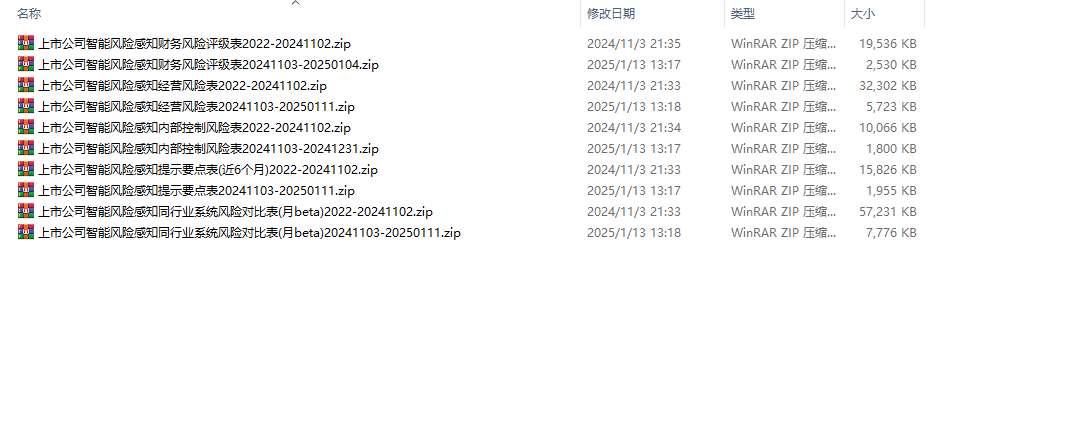
Task: Sort files by 类型 column
Action: [x=743, y=13]
